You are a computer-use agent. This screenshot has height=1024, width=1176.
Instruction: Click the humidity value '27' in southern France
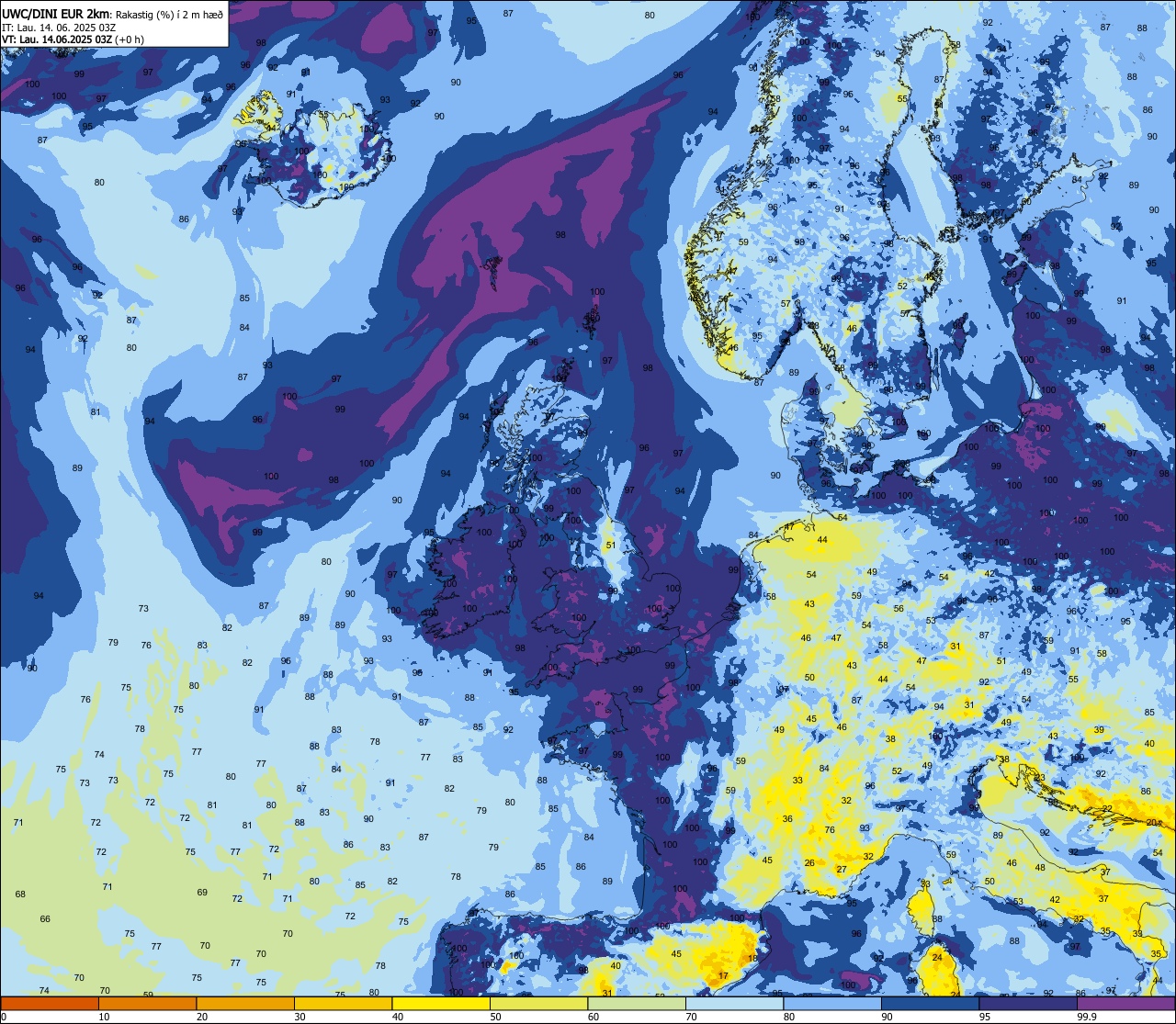click(x=841, y=870)
